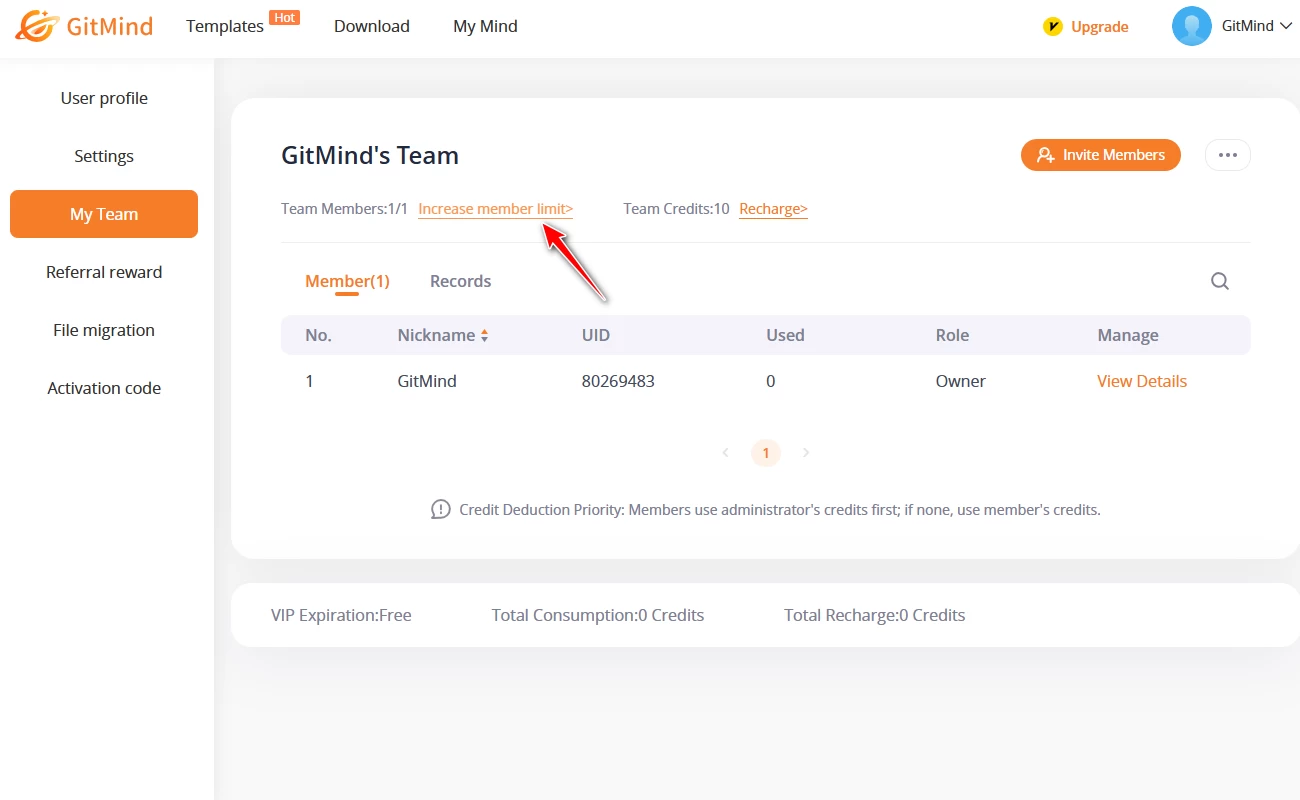The height and width of the screenshot is (800, 1300).
Task: Sort by Nickname arrows icon
Action: pyautogui.click(x=484, y=336)
